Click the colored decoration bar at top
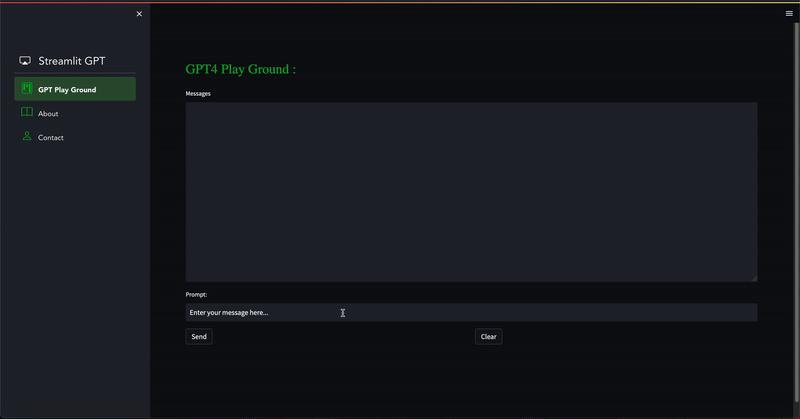This screenshot has height=419, width=800. point(400,2)
